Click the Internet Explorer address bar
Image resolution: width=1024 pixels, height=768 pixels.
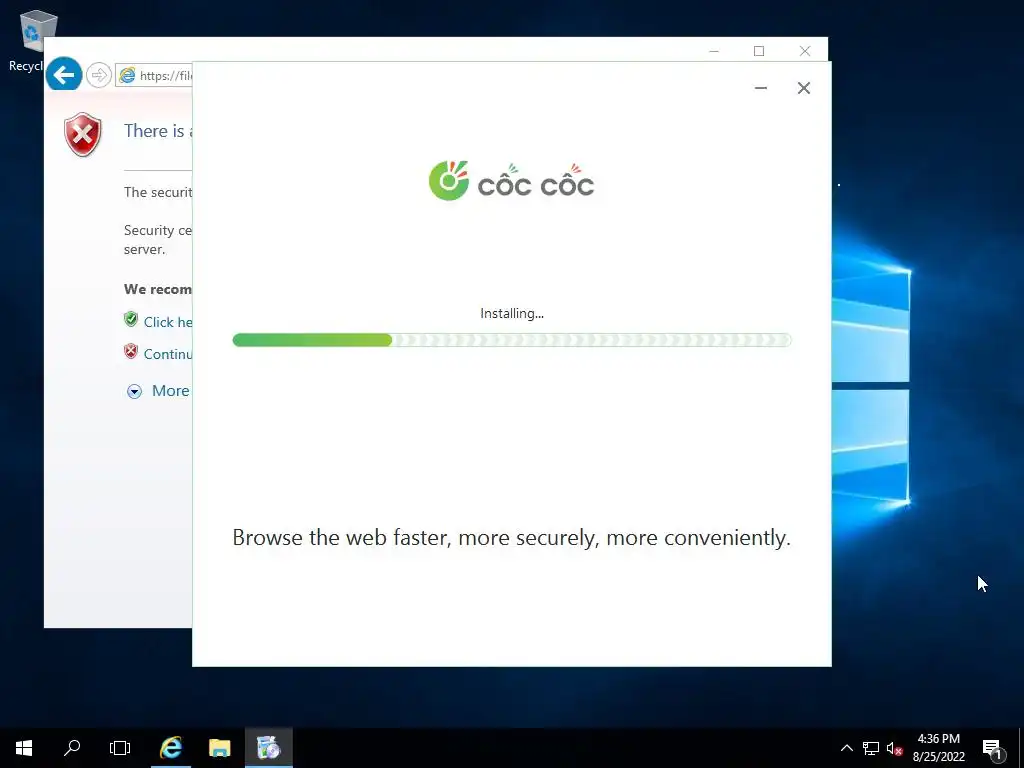click(x=154, y=76)
